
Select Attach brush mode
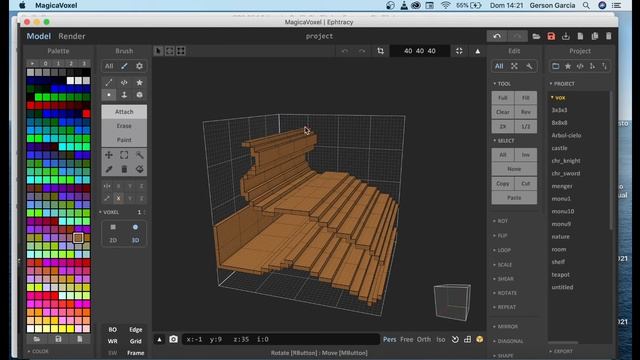124,112
